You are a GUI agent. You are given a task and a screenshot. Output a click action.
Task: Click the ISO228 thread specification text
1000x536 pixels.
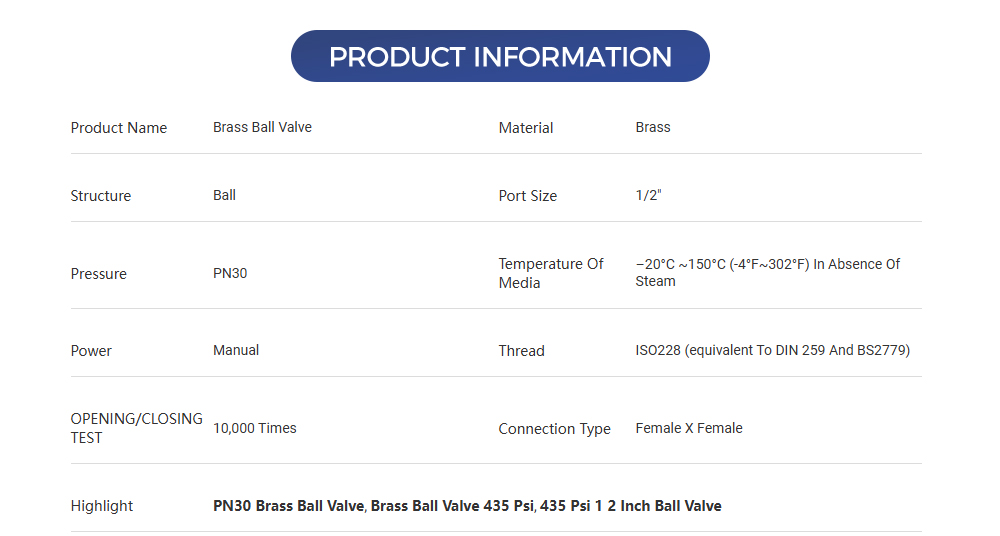pos(772,350)
